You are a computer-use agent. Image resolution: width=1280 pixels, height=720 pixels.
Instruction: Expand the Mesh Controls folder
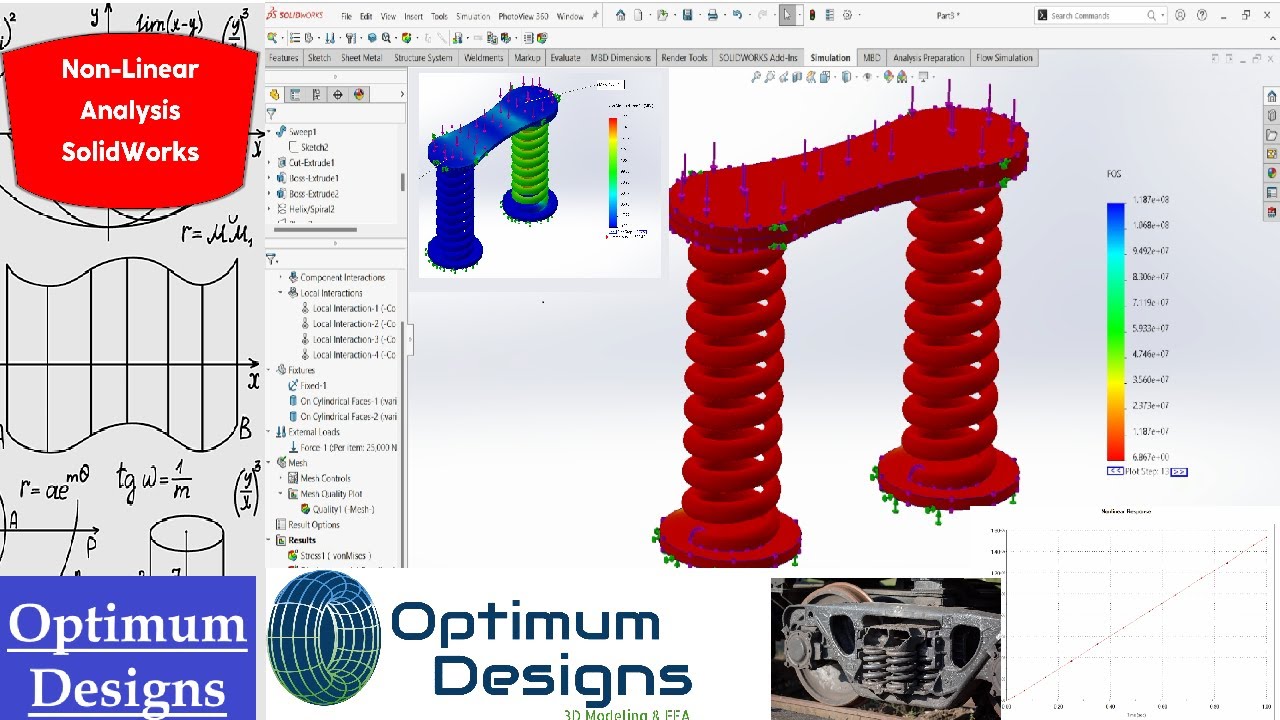281,478
